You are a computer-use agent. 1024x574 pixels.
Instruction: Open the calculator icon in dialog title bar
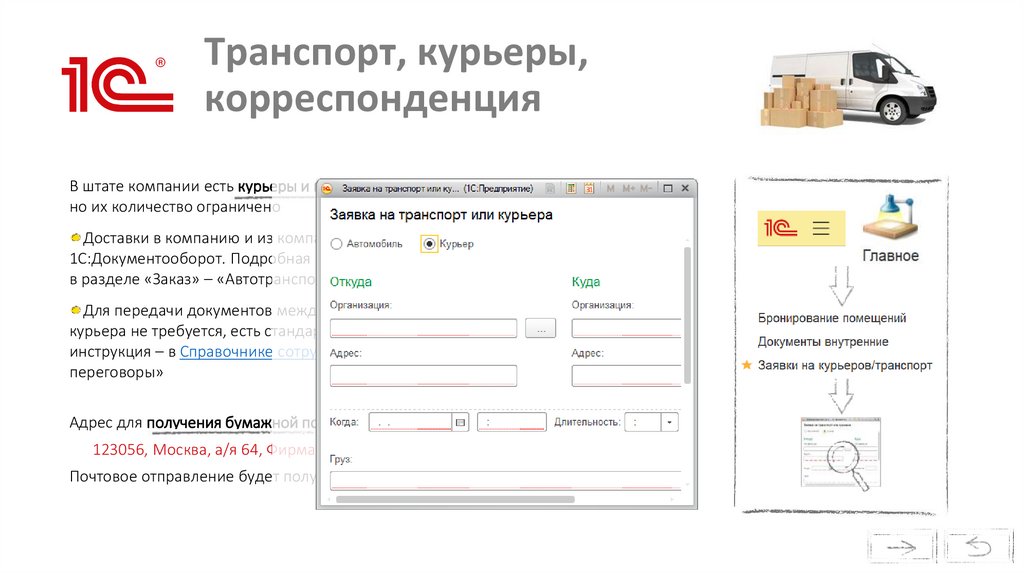pyautogui.click(x=571, y=188)
